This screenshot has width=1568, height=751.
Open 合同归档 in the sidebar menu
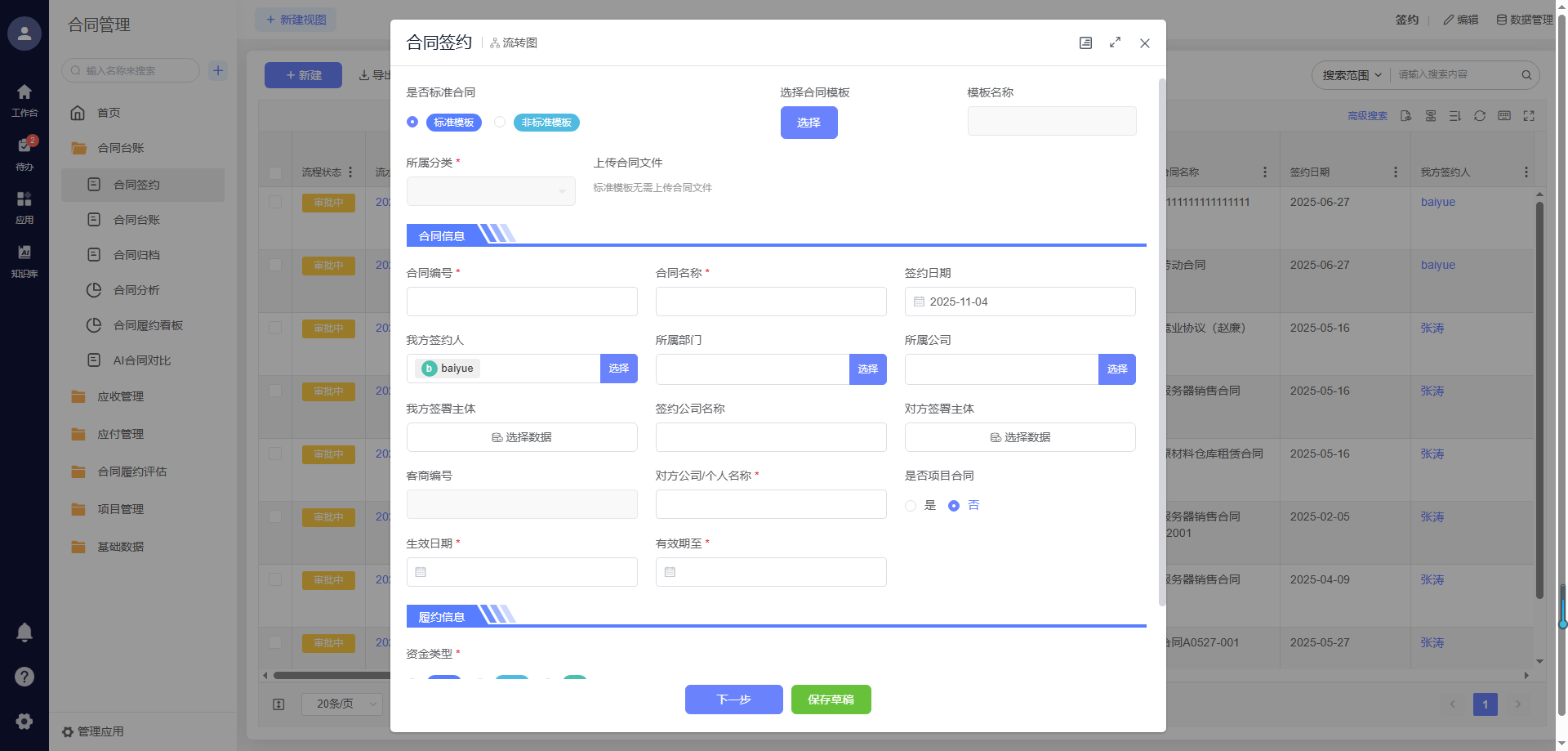(x=136, y=255)
